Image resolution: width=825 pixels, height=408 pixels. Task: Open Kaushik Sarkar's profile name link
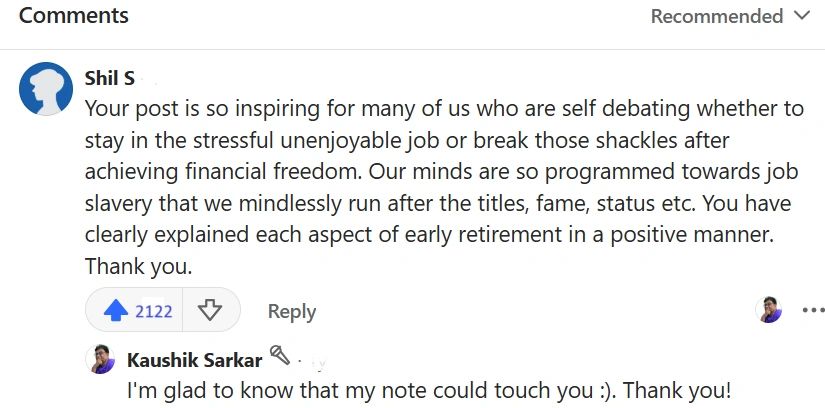click(x=195, y=359)
